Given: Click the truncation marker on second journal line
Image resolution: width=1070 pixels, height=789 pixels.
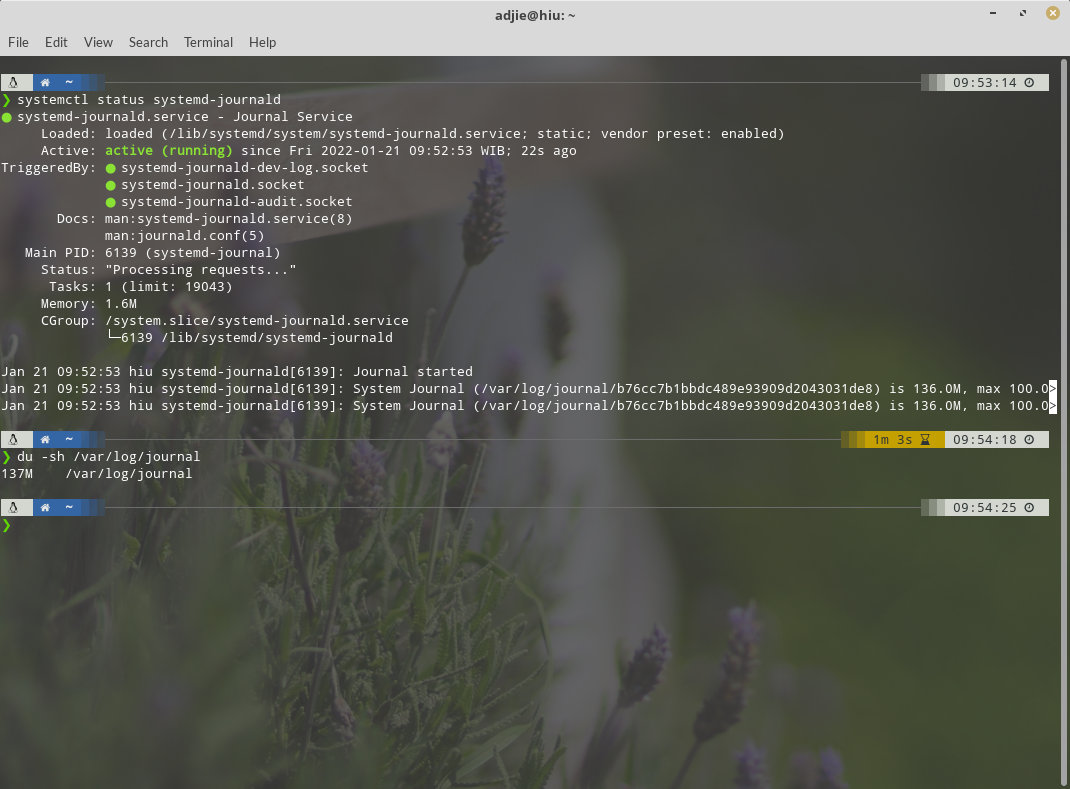Looking at the screenshot, I should coord(1053,389).
